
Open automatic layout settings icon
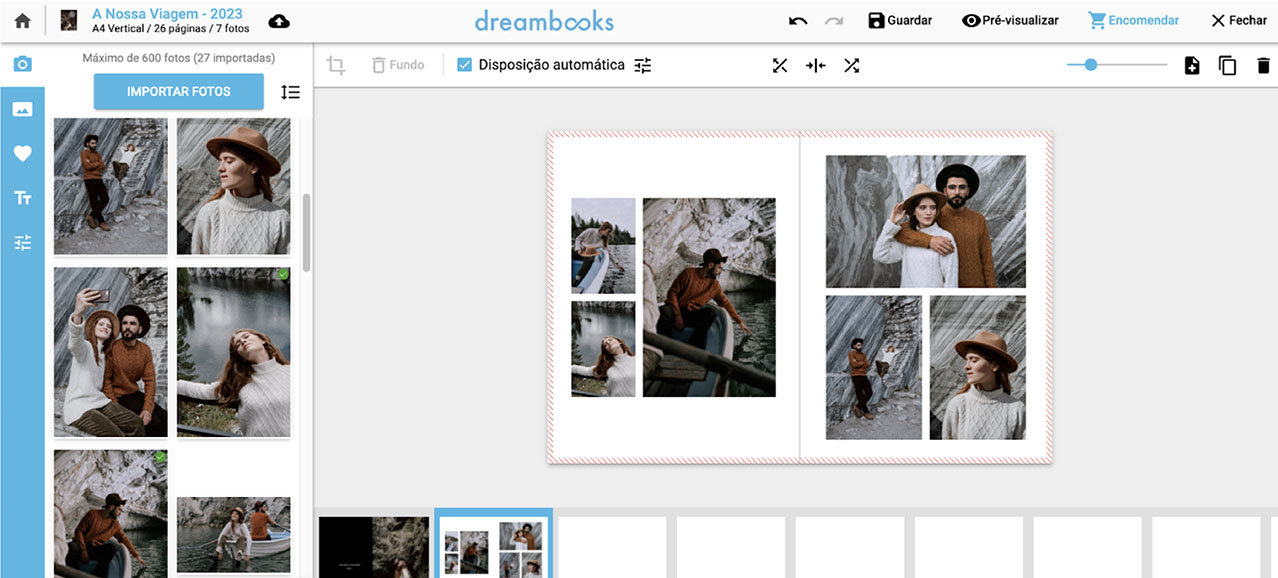(x=643, y=65)
